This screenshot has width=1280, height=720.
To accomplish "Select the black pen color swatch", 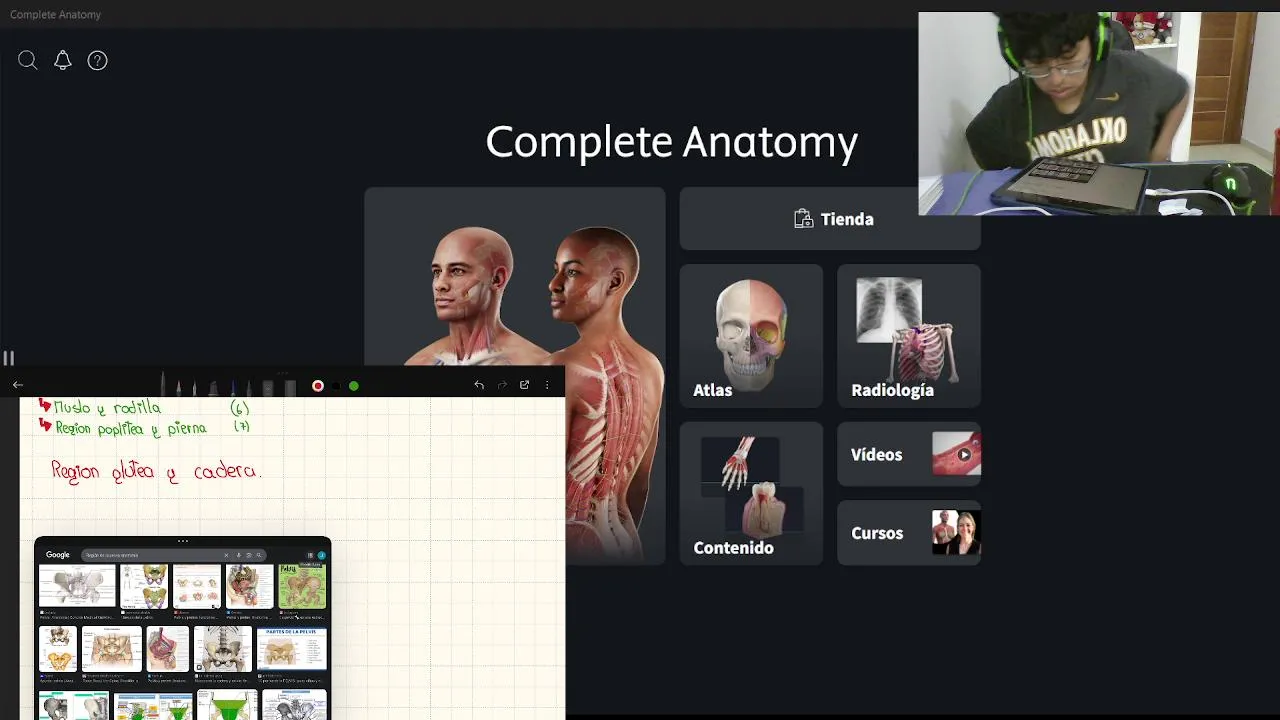I will click(336, 386).
